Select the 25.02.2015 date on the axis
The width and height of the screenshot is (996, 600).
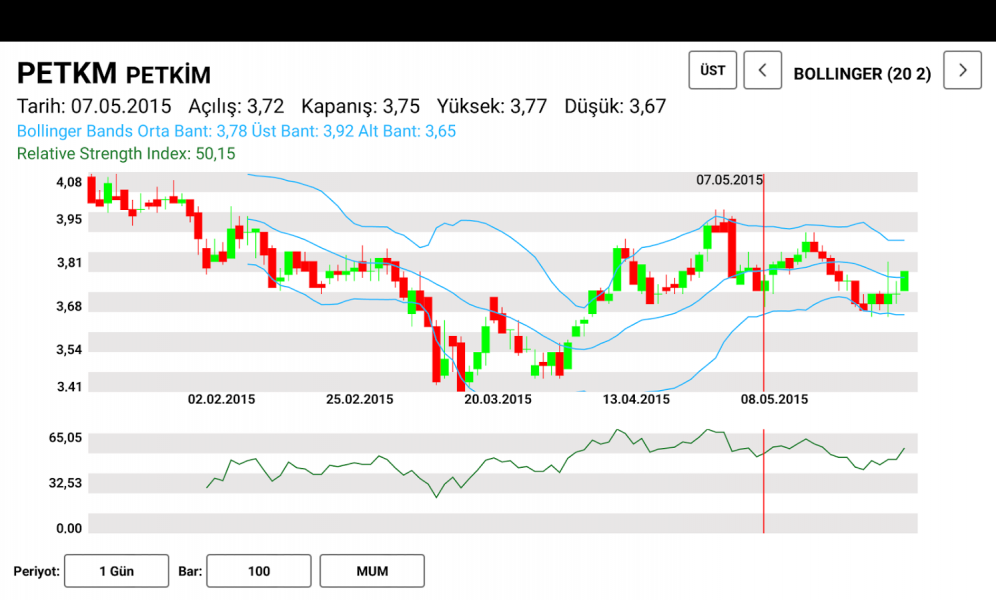click(360, 399)
